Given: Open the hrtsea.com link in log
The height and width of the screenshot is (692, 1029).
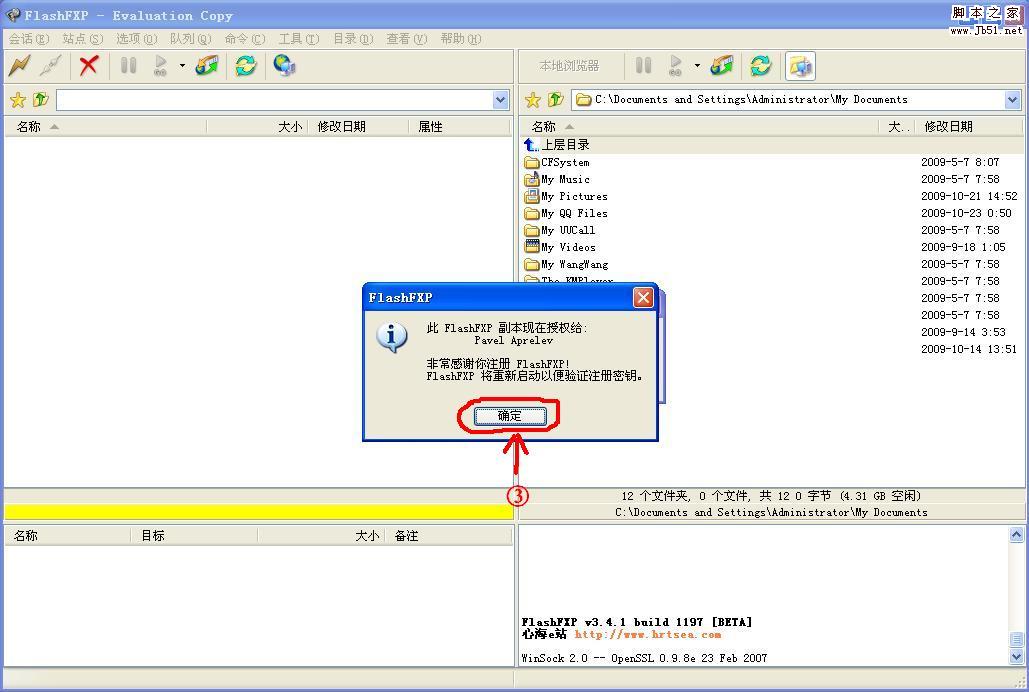Looking at the screenshot, I should pos(647,634).
